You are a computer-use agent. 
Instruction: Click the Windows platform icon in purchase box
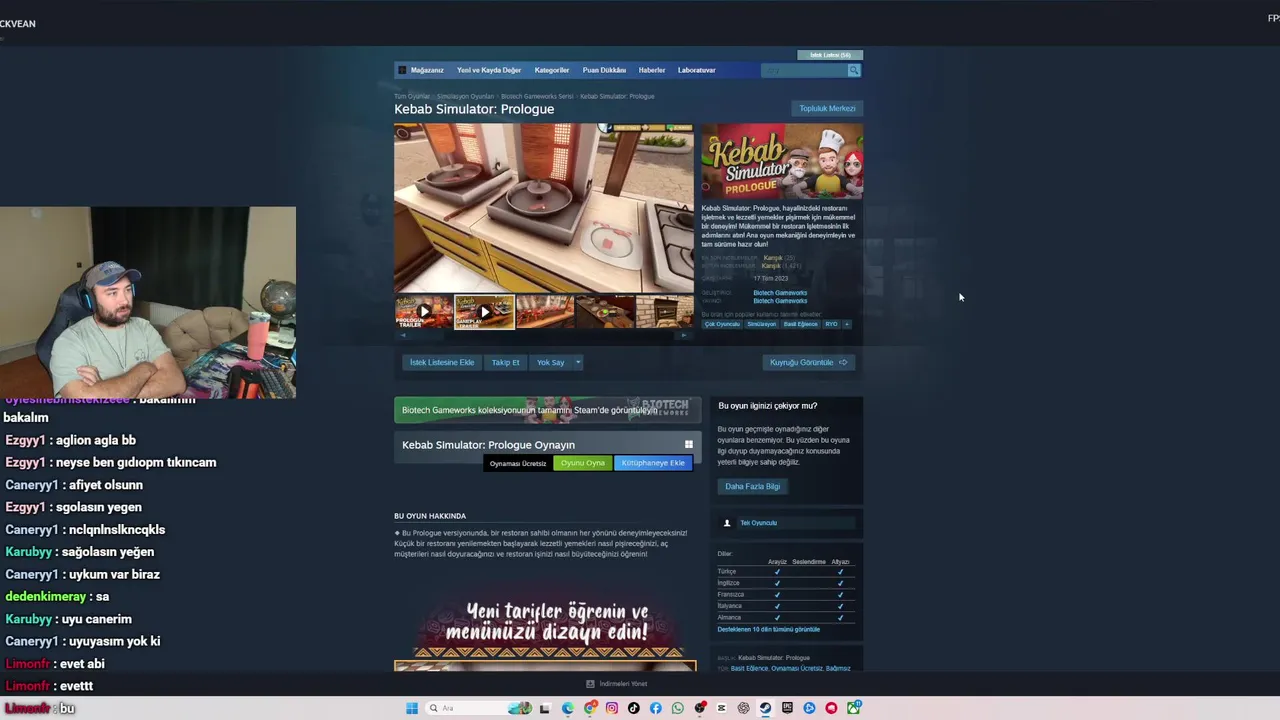point(688,445)
